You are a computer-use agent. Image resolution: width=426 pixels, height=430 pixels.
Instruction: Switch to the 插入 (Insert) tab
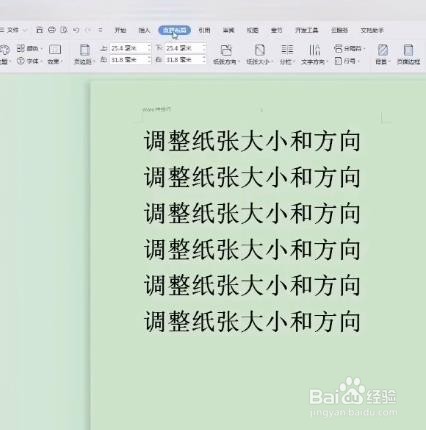tap(144, 30)
